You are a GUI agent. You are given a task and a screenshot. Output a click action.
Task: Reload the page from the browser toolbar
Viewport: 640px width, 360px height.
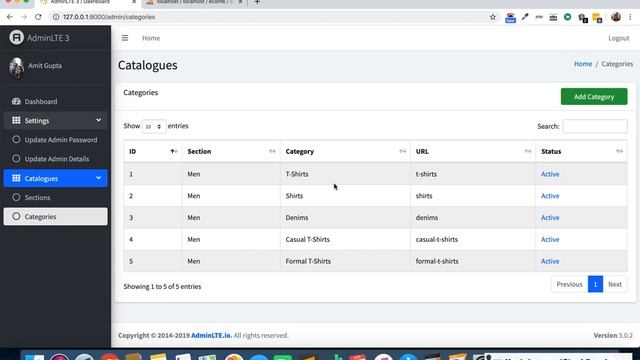tap(38, 17)
